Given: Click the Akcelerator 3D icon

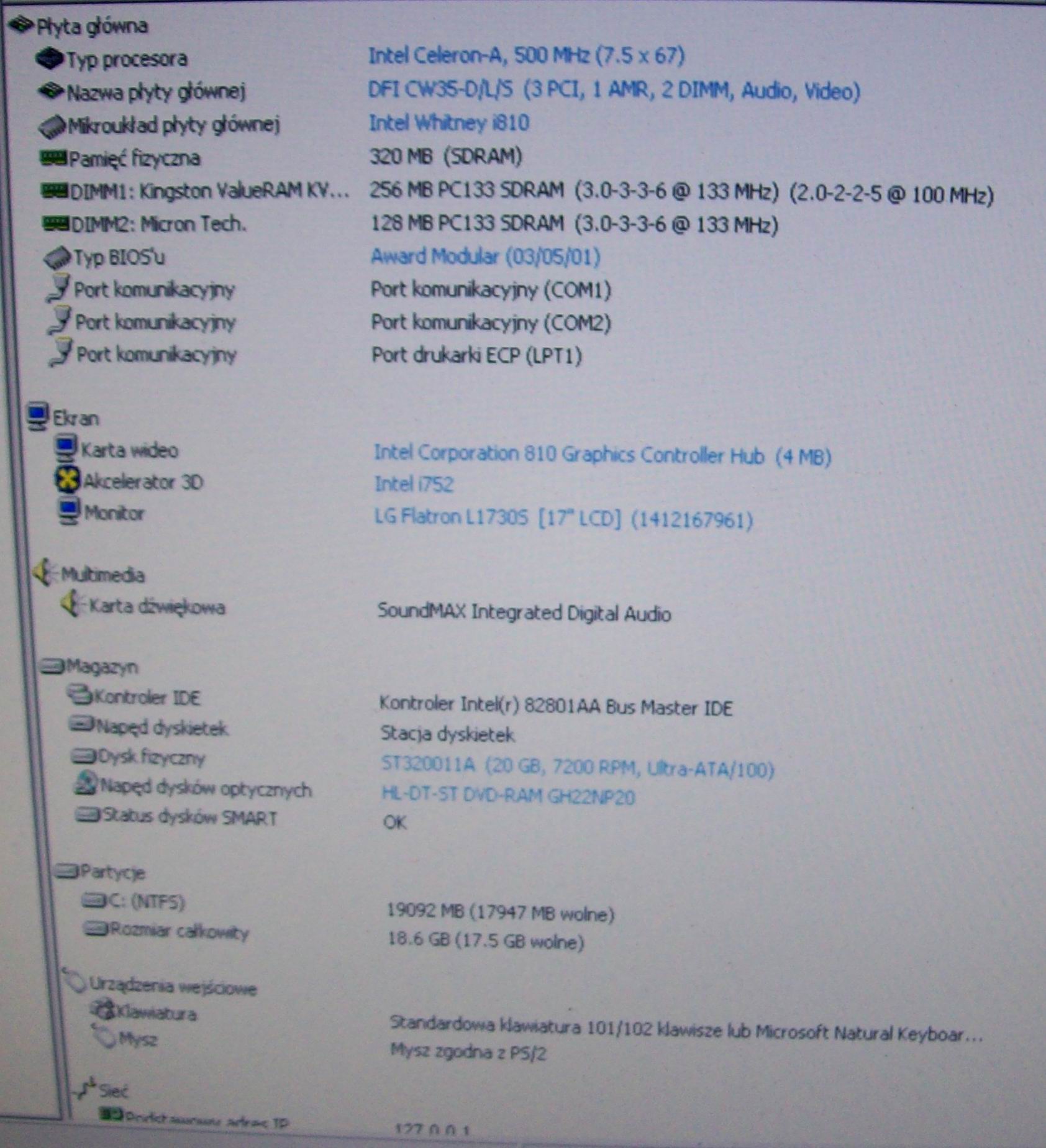Looking at the screenshot, I should click(x=68, y=480).
